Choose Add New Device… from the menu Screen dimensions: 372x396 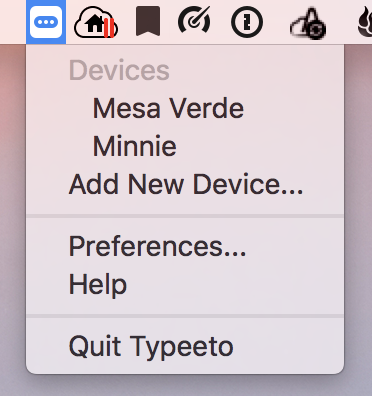(185, 184)
